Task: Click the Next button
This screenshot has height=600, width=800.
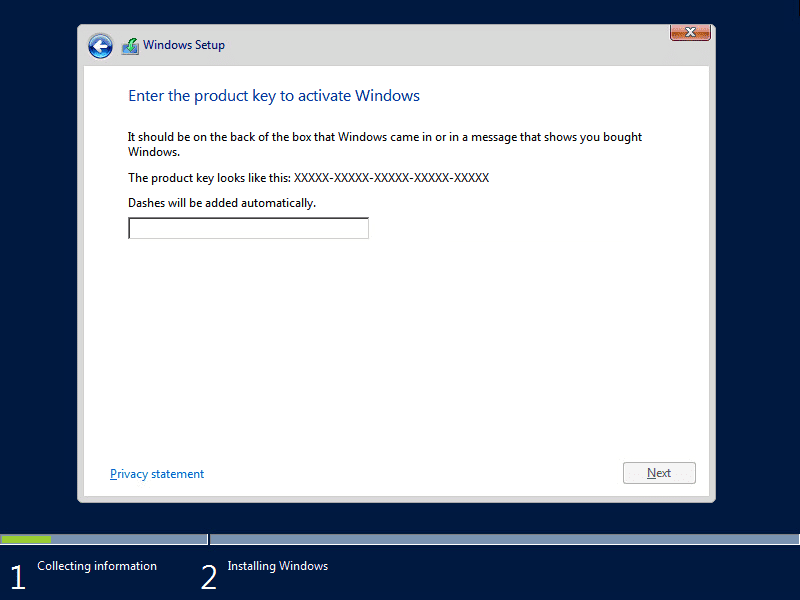Action: (659, 472)
